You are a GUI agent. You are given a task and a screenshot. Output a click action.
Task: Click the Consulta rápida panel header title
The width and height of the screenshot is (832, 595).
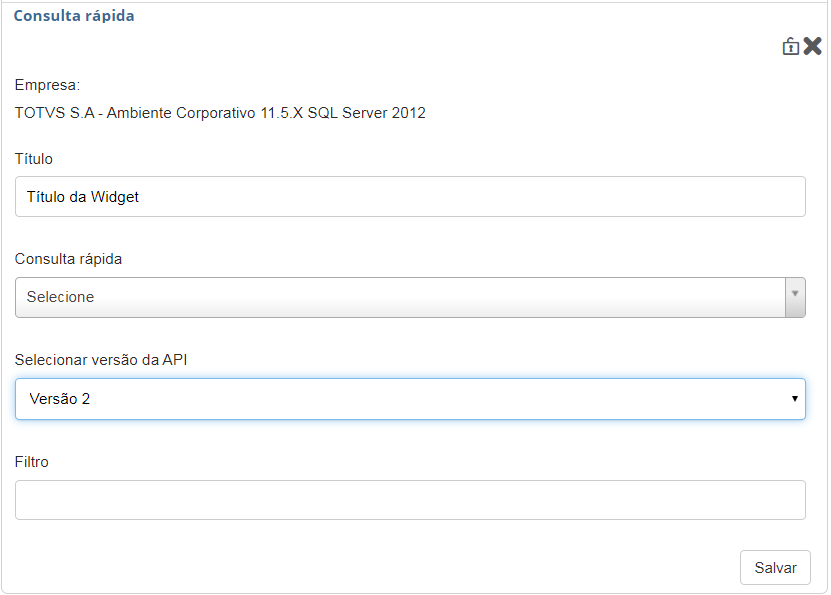pos(74,16)
